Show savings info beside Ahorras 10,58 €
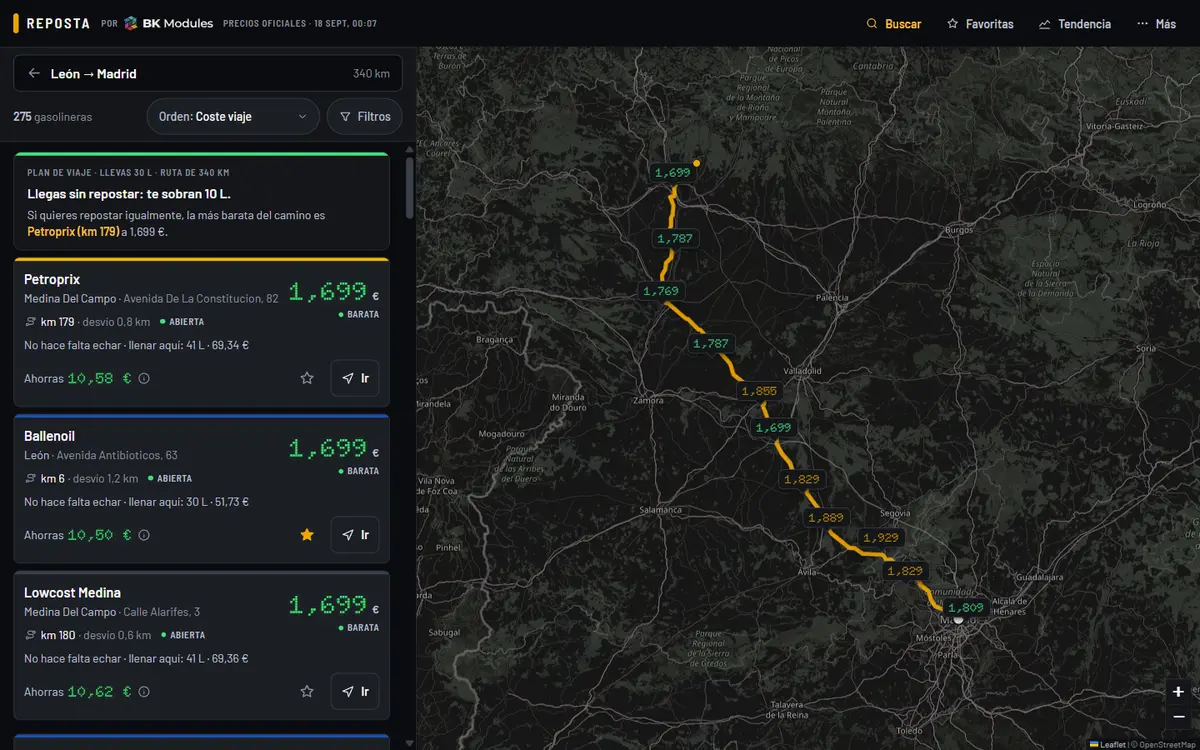 click(144, 379)
